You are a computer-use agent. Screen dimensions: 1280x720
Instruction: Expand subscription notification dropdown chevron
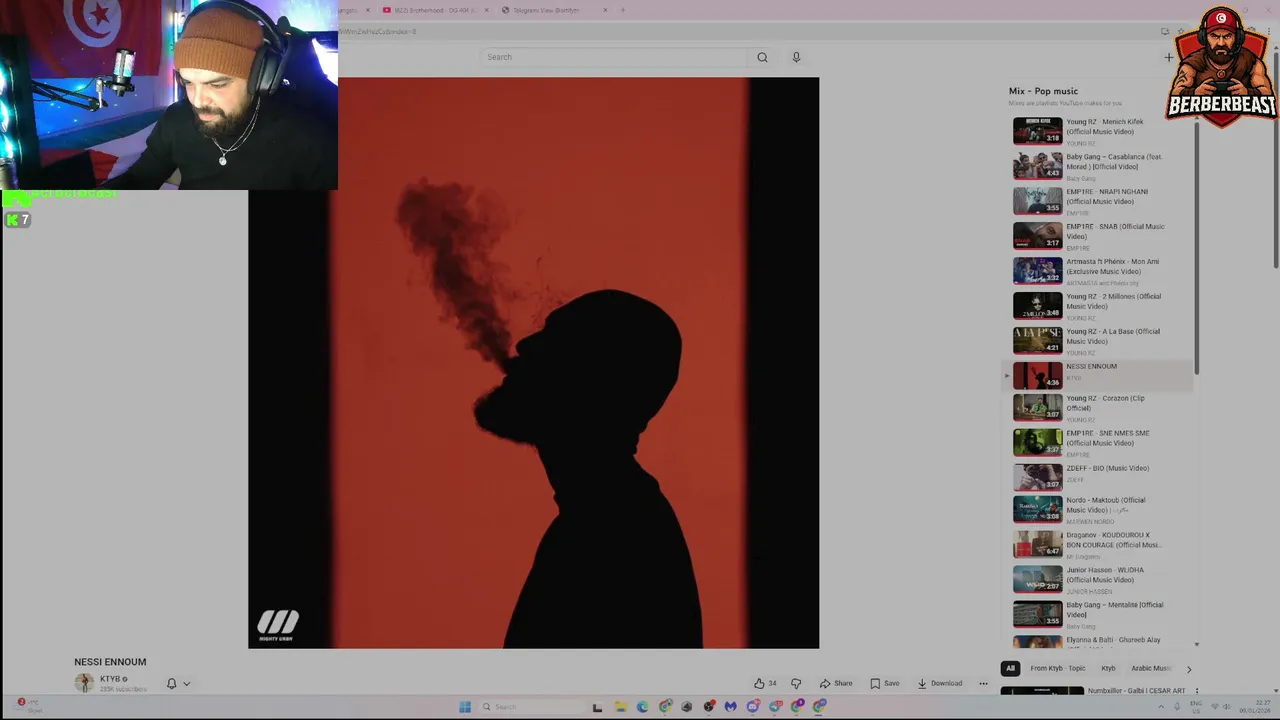point(186,684)
